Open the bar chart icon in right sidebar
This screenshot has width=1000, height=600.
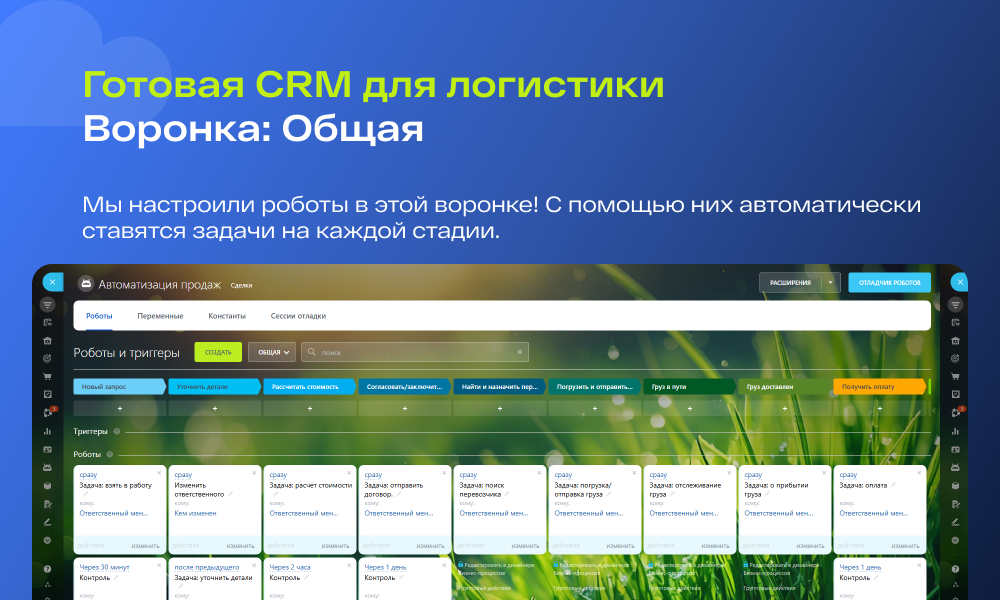[955, 432]
